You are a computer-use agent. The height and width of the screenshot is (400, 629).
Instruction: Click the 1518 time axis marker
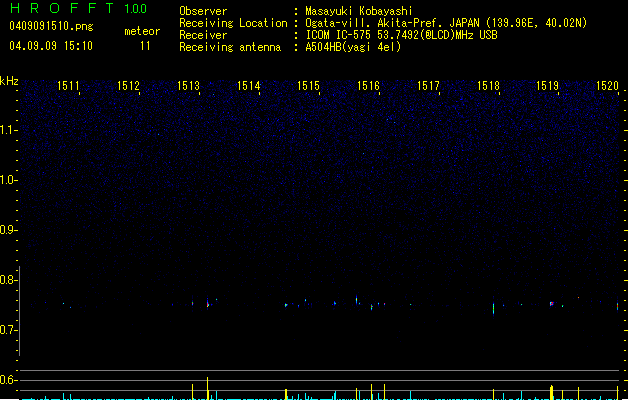click(488, 86)
